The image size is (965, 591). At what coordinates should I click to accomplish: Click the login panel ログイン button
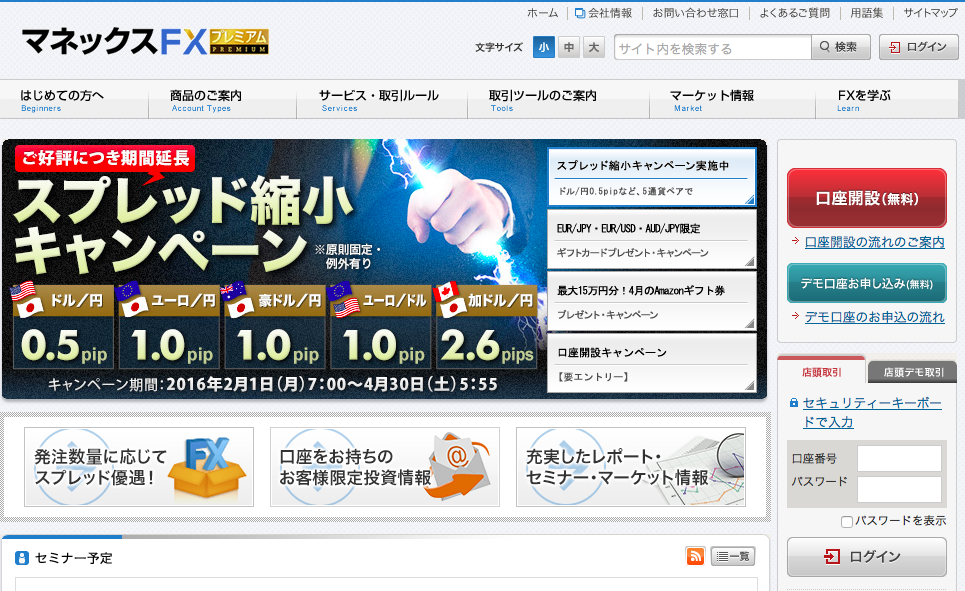867,557
